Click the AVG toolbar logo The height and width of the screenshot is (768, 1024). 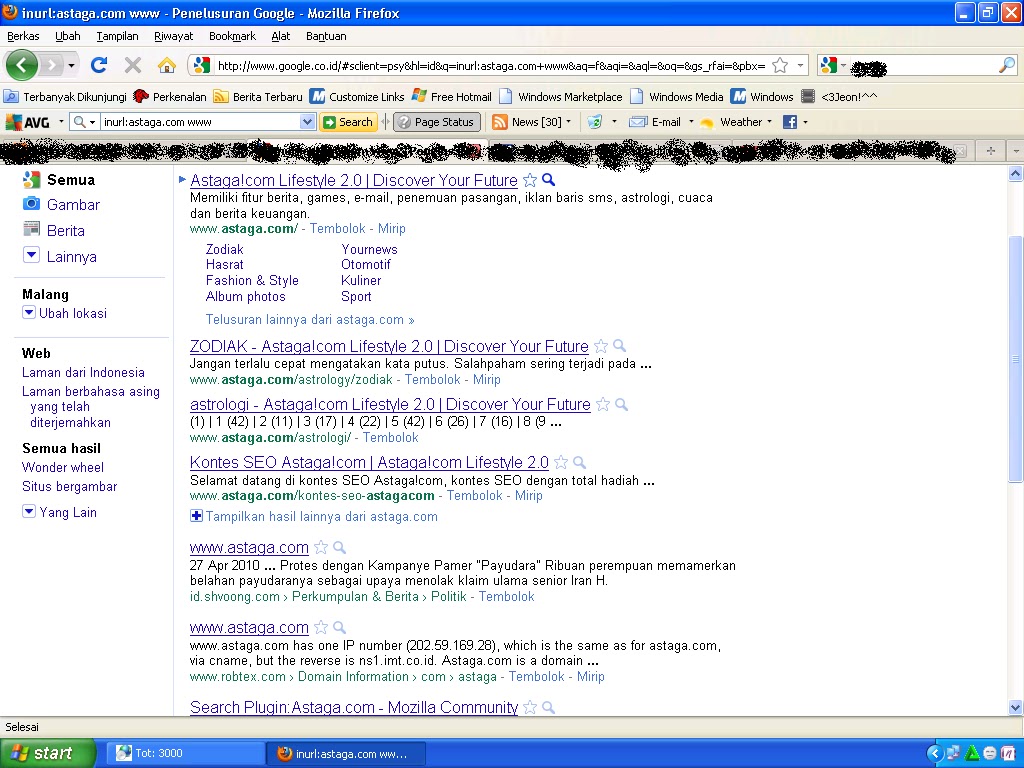click(x=28, y=122)
